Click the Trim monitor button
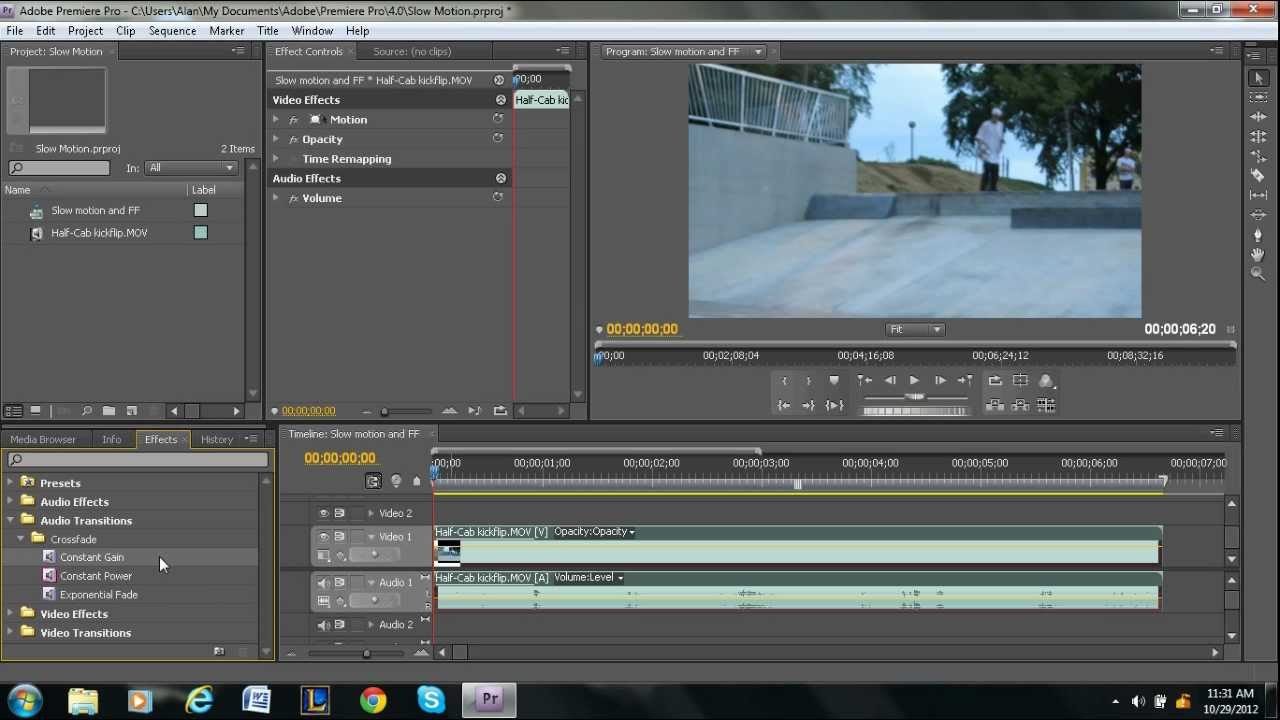 click(x=1046, y=405)
